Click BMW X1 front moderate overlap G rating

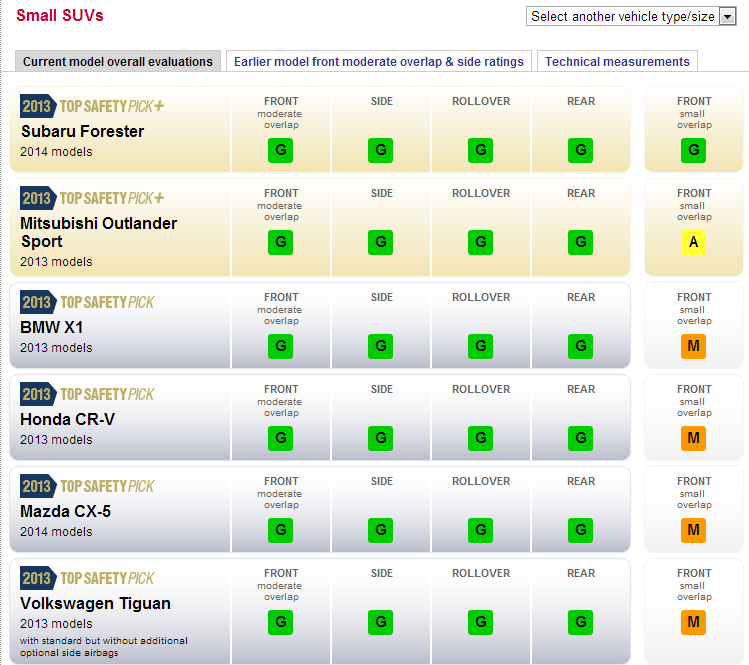280,346
